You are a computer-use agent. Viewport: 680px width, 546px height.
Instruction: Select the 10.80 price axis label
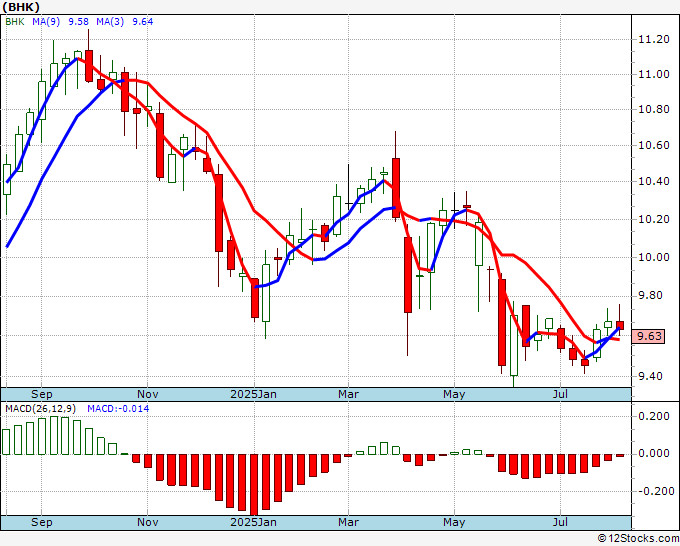click(654, 109)
